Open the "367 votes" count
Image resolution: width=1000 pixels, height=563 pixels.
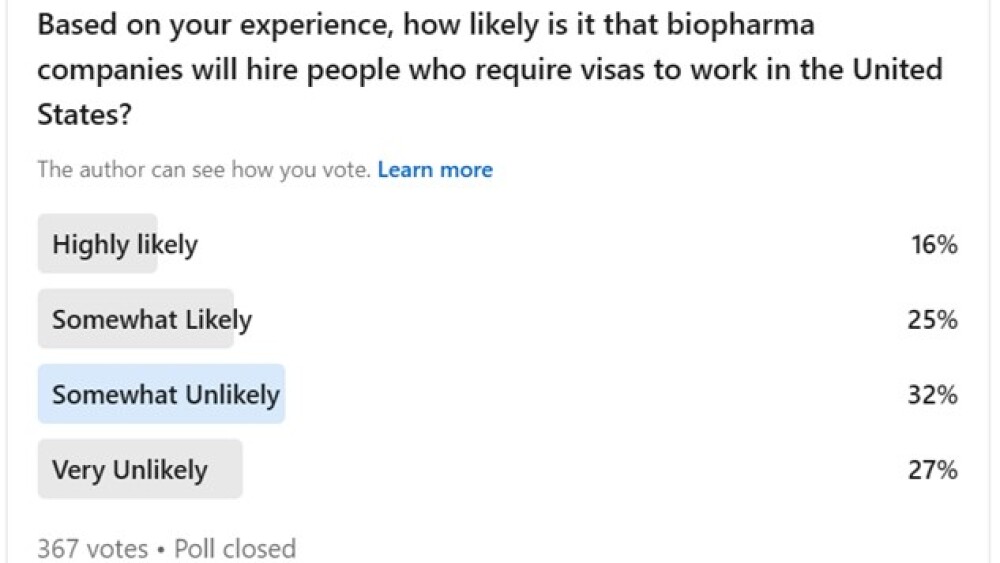tap(92, 549)
